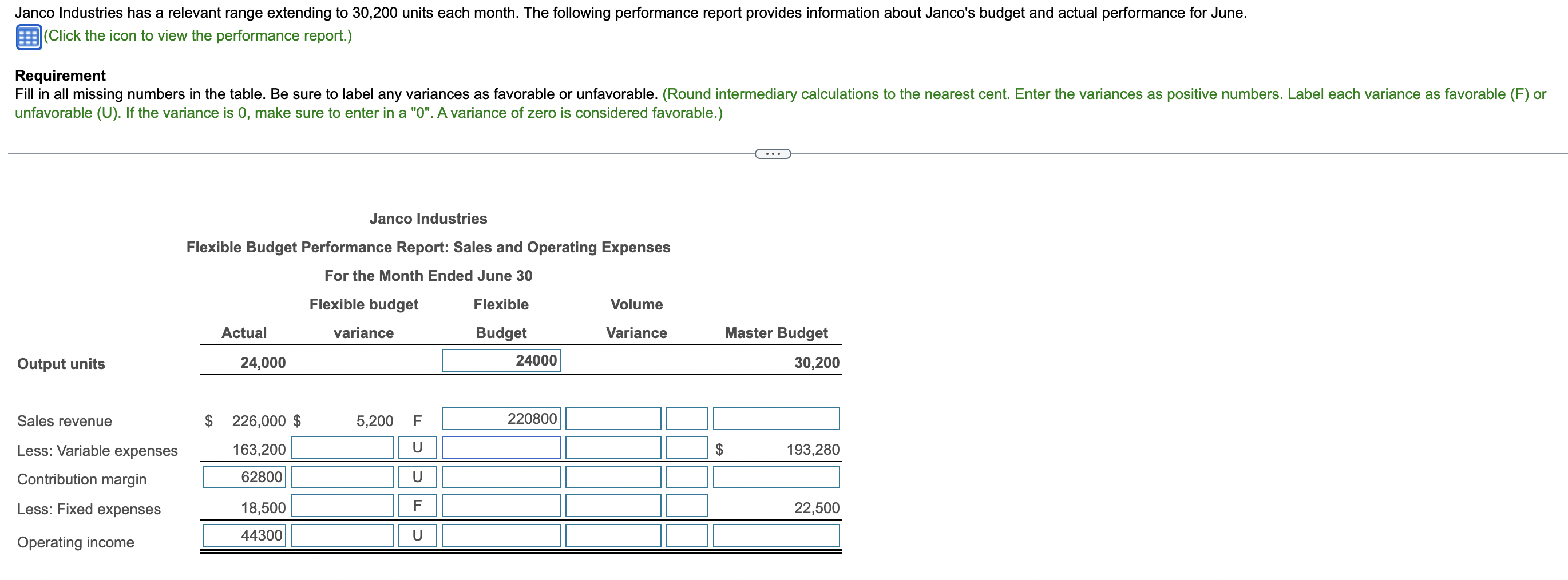Open the Contribution margin flexible budget variance U label box

(418, 476)
